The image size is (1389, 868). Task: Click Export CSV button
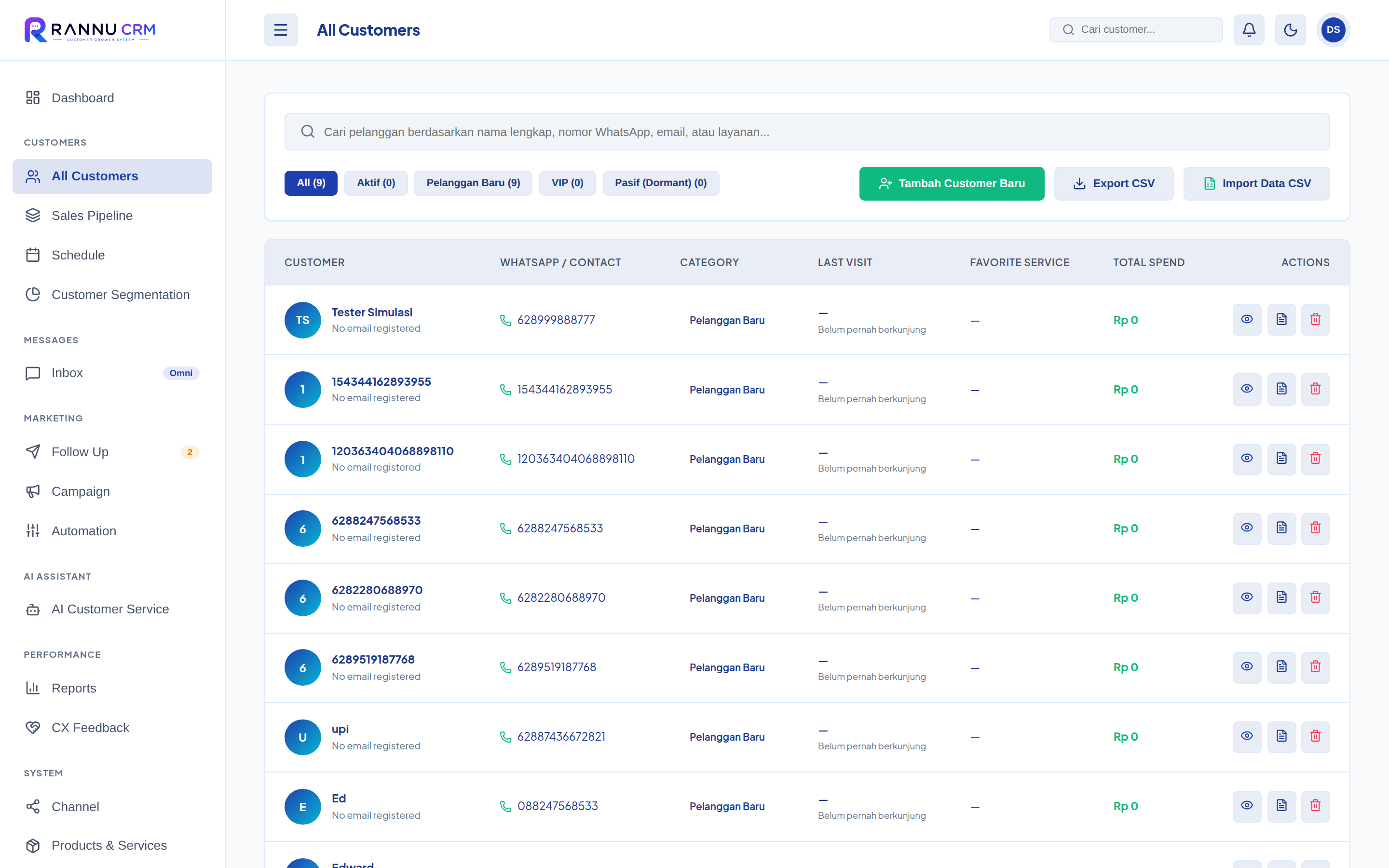point(1114,184)
